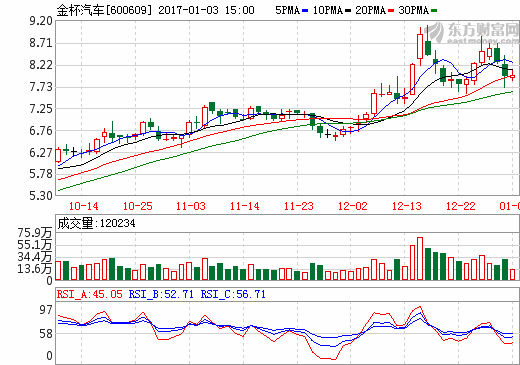Click the tallest red candlestick near 12-13
Image resolution: width=520 pixels, height=365 pixels.
tap(420, 46)
